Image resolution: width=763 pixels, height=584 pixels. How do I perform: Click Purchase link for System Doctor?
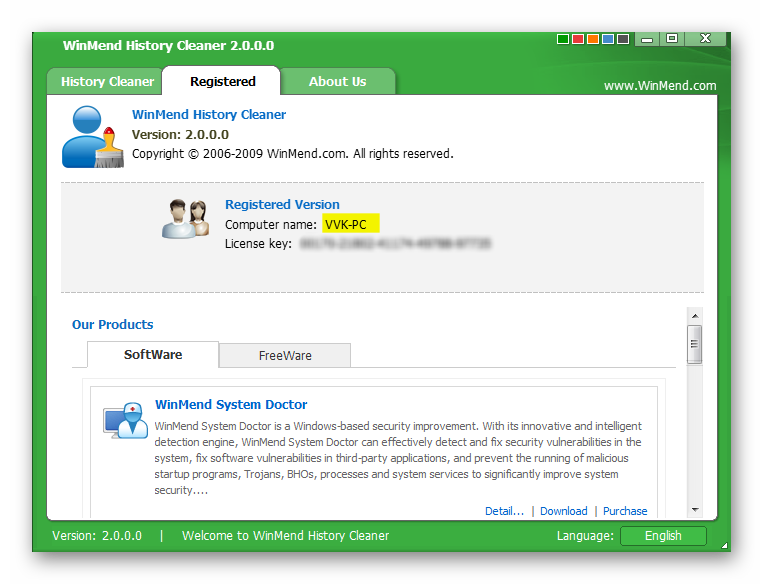coord(625,511)
